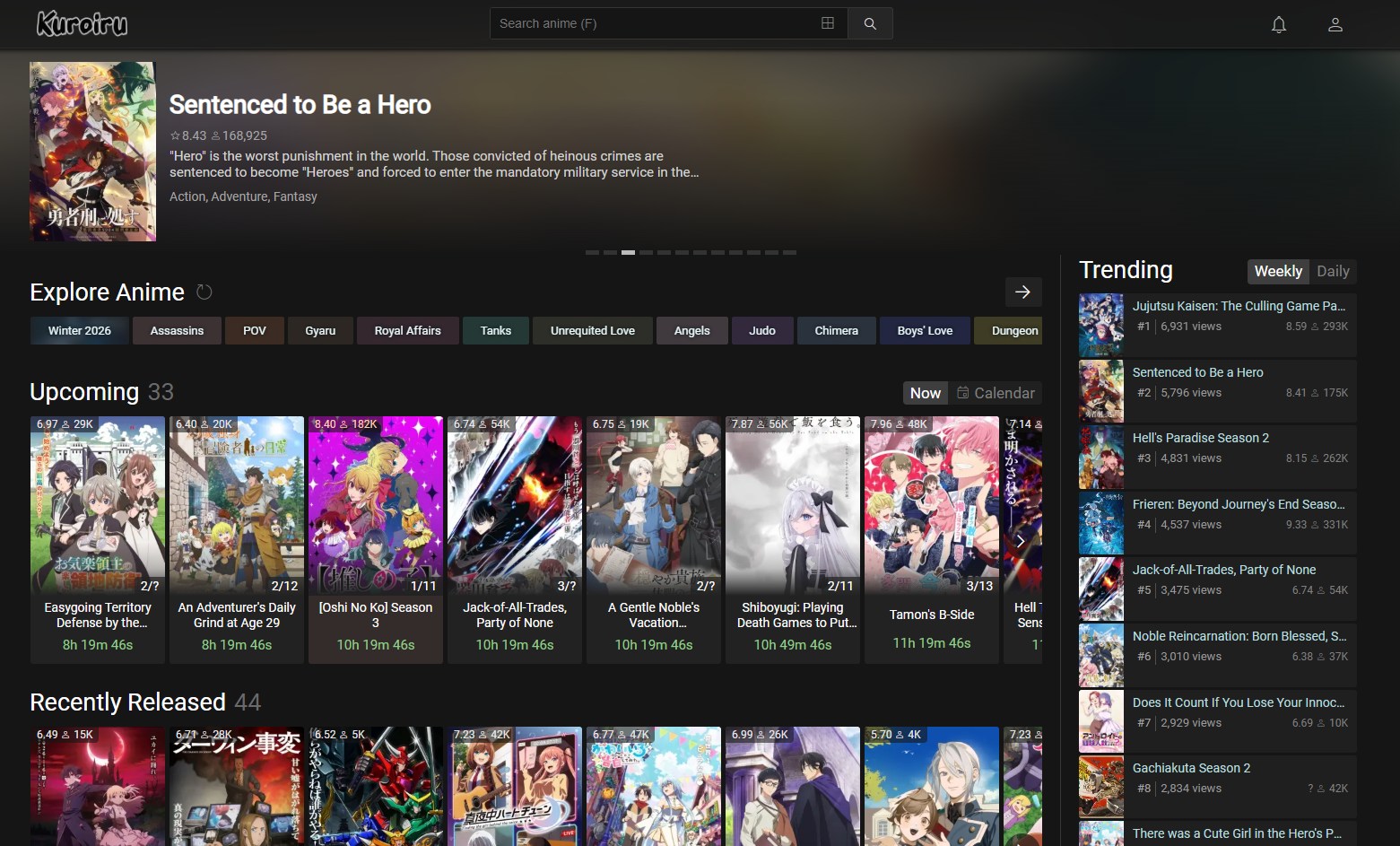Open the user profile icon

pos(1335,24)
